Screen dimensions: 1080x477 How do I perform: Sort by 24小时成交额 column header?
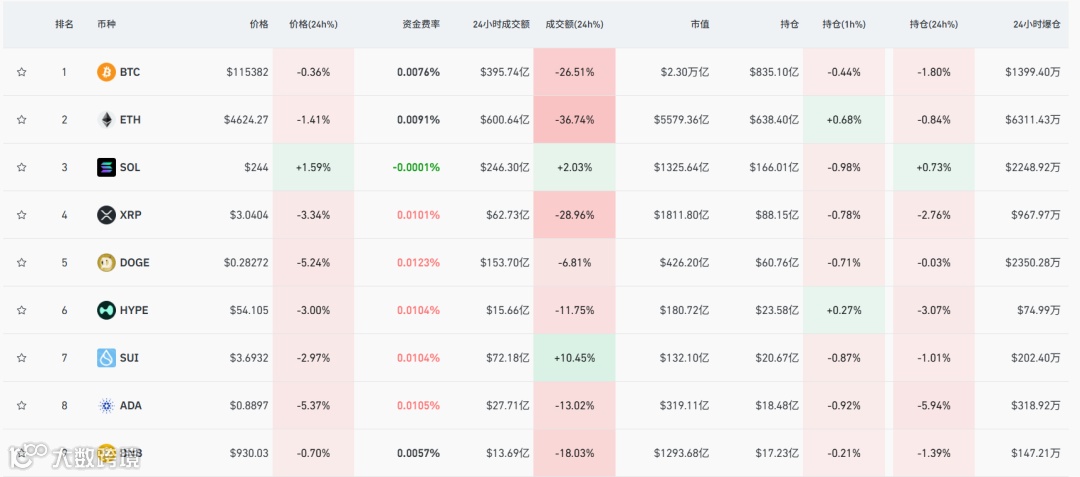coord(501,24)
